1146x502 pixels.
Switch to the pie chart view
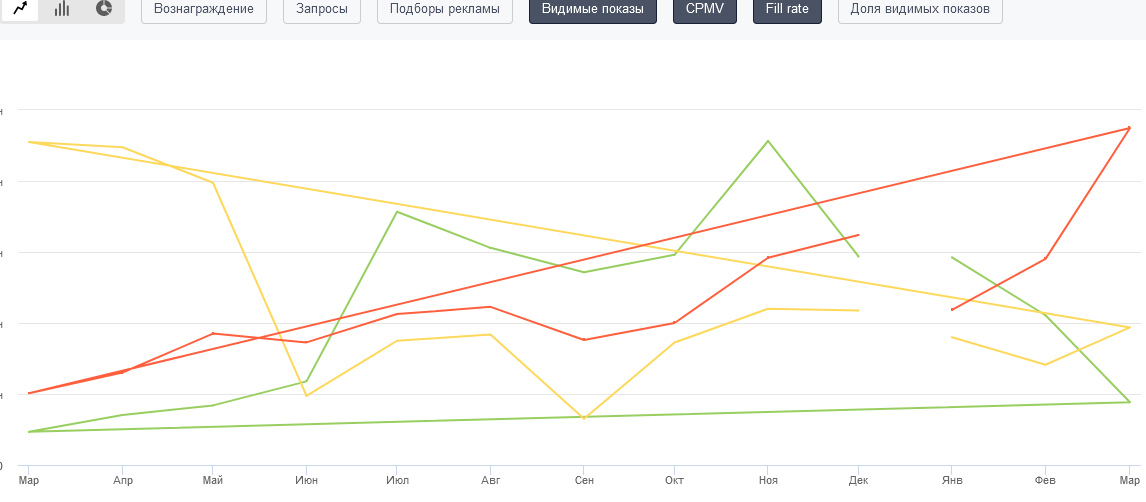[x=104, y=9]
